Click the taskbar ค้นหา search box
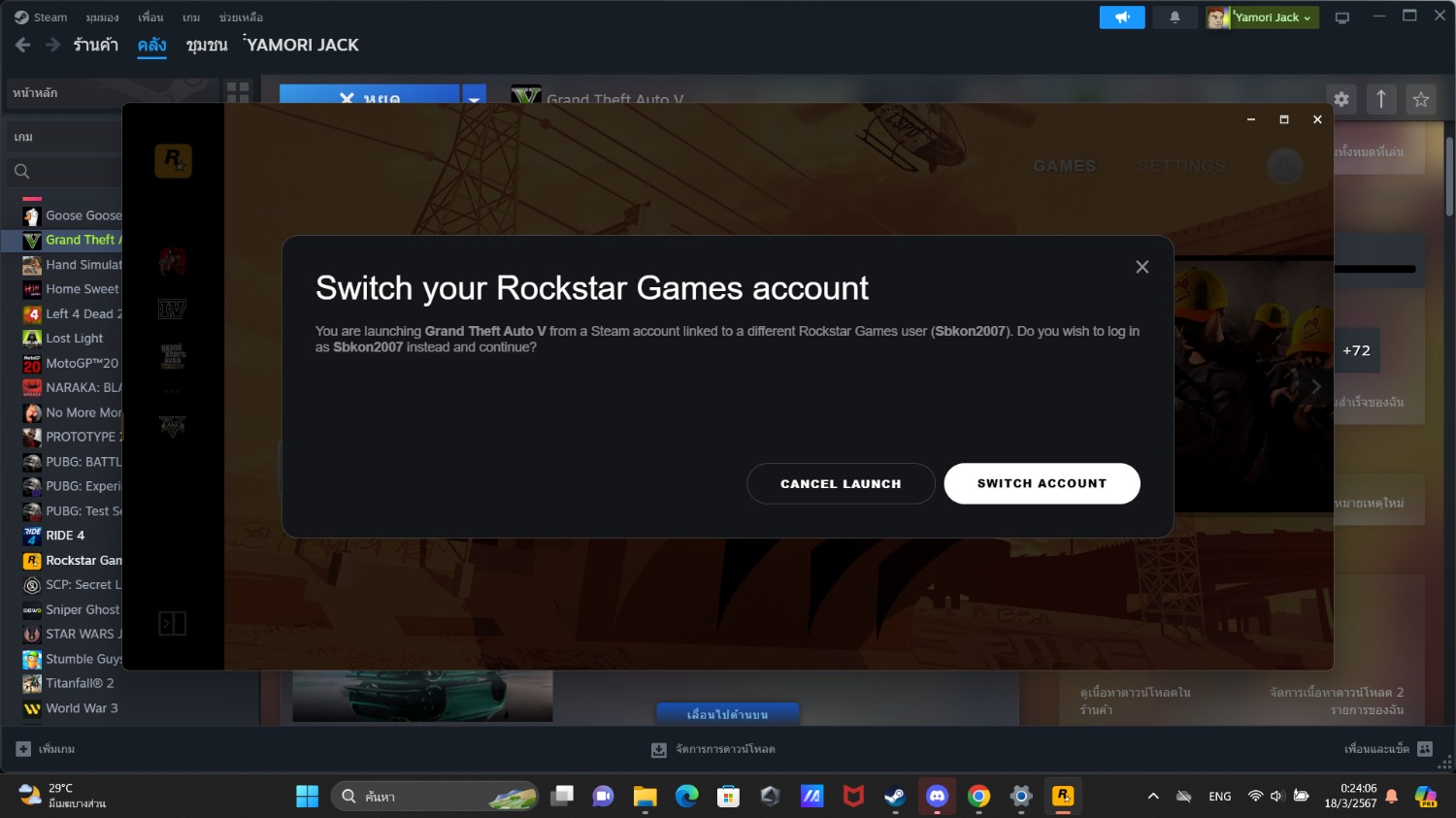 coord(435,797)
